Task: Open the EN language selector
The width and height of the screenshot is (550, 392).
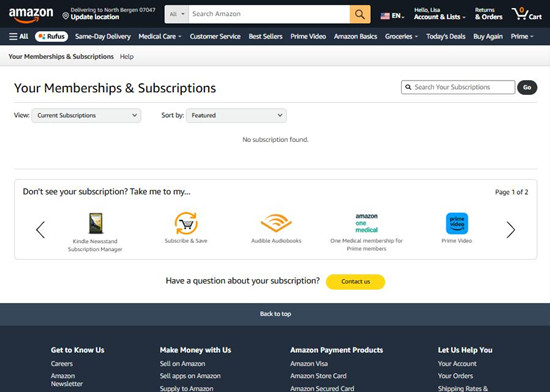Action: point(393,16)
